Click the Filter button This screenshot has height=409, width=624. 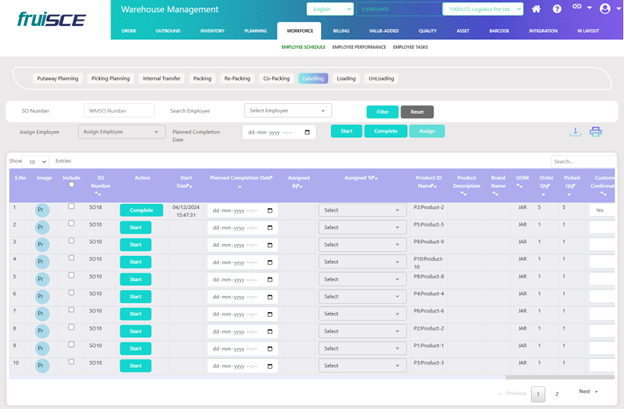(381, 111)
